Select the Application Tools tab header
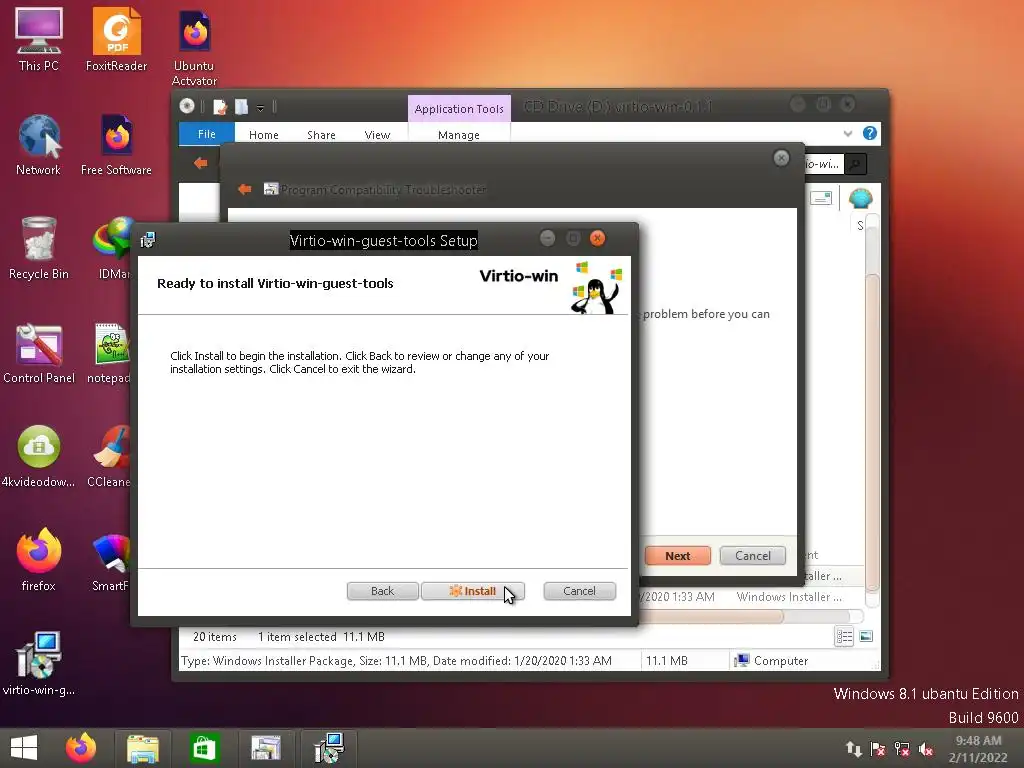1024x768 pixels. [459, 108]
